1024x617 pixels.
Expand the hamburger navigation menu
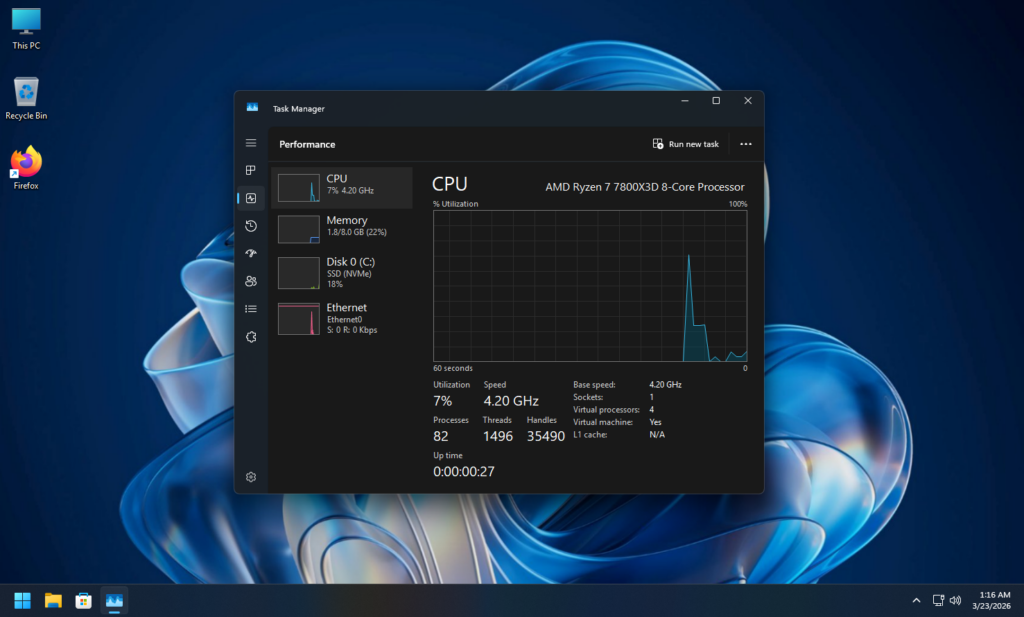251,143
